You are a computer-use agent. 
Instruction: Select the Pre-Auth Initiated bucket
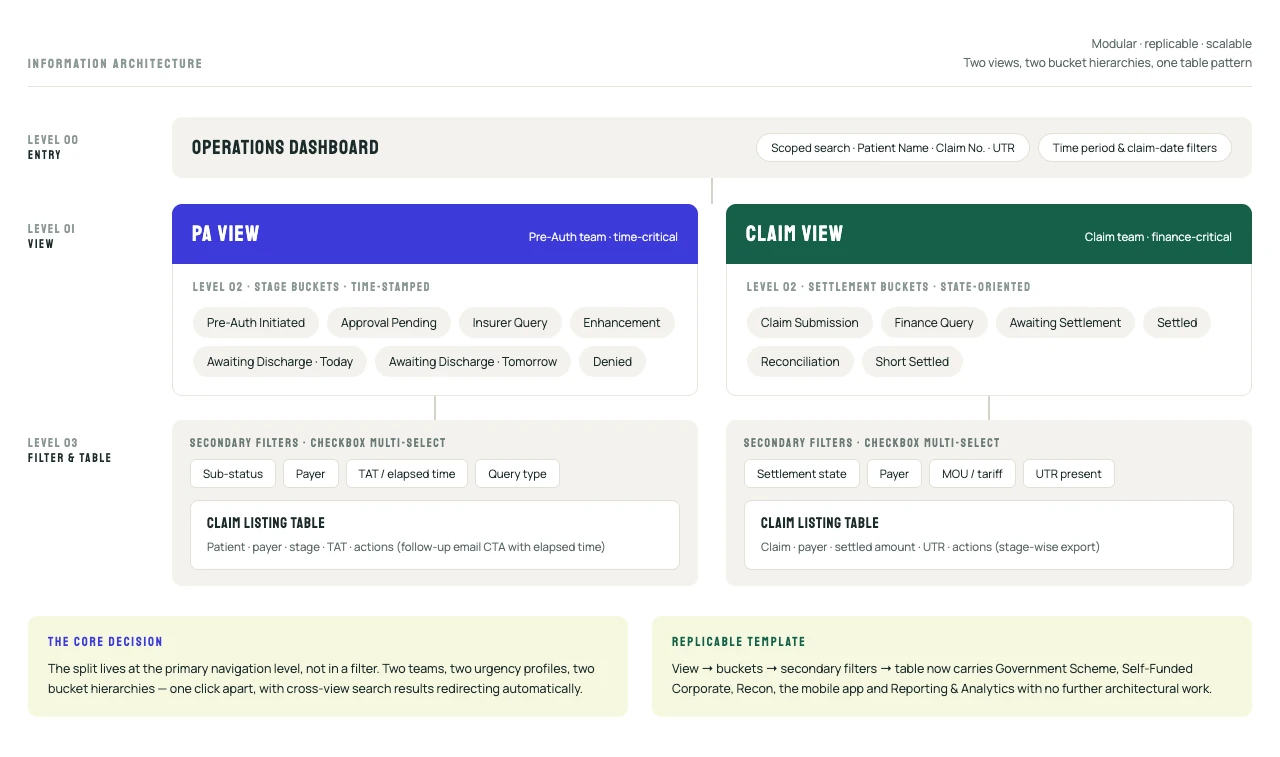click(x=256, y=323)
